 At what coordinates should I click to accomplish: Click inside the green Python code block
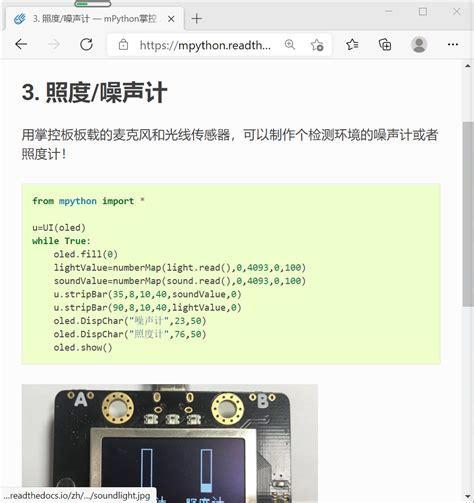tap(231, 274)
